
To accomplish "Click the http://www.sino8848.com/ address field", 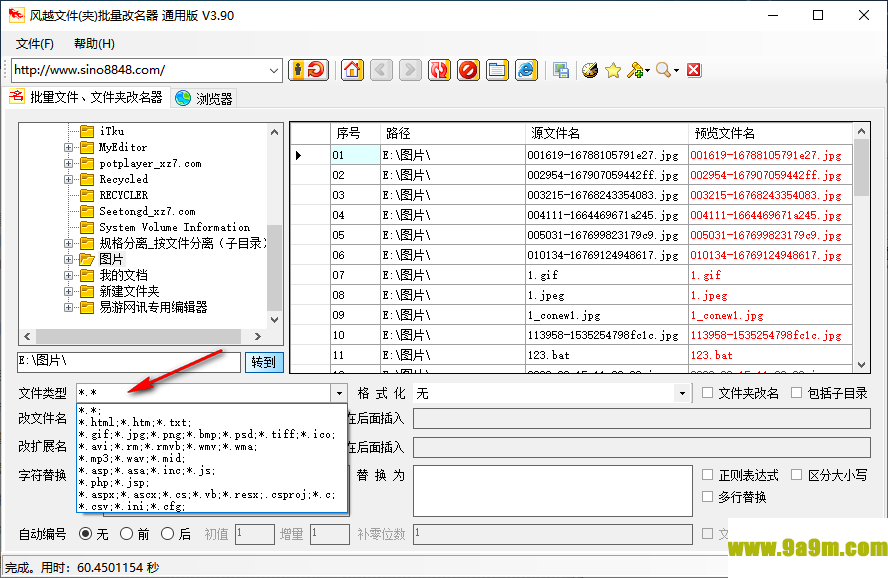I will point(139,70).
